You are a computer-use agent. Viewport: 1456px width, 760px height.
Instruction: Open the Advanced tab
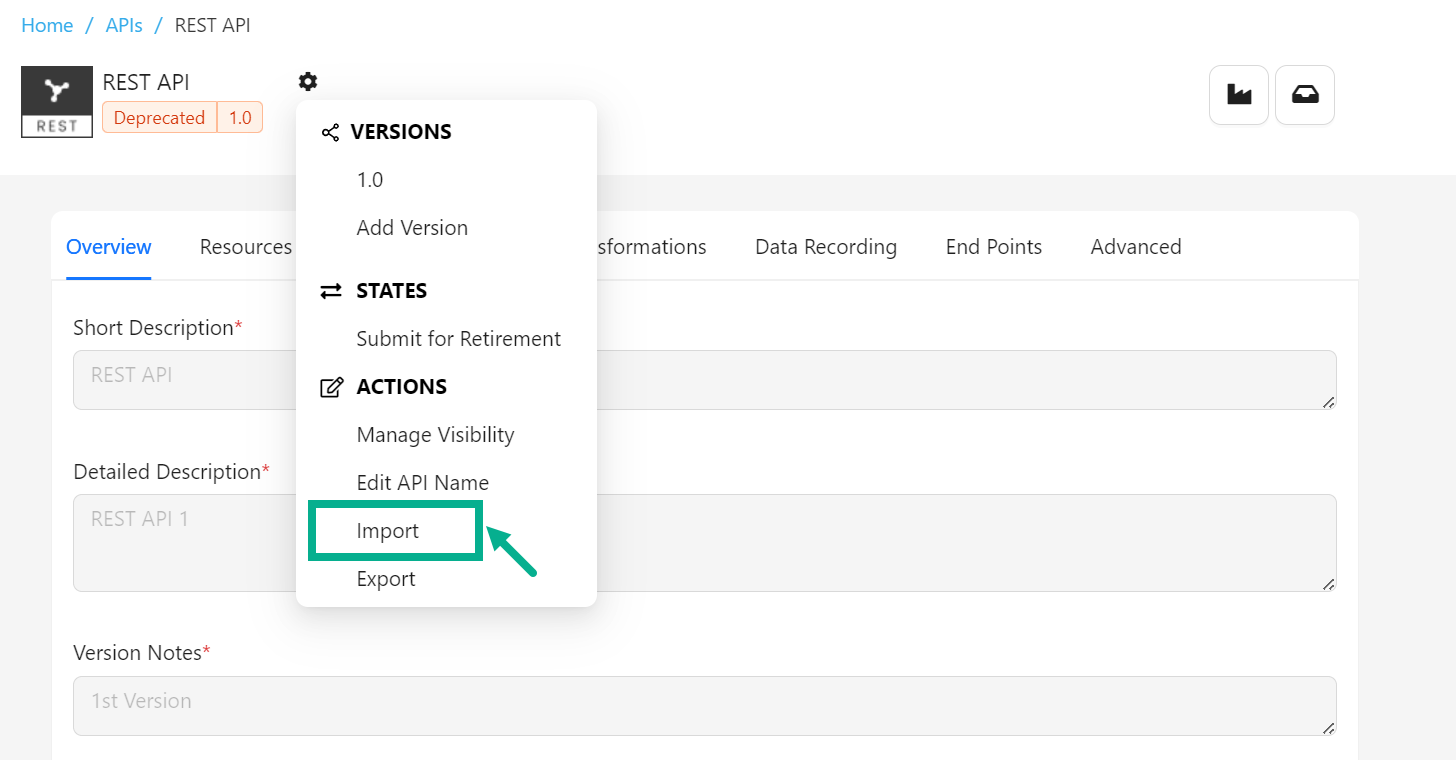[x=1136, y=247]
